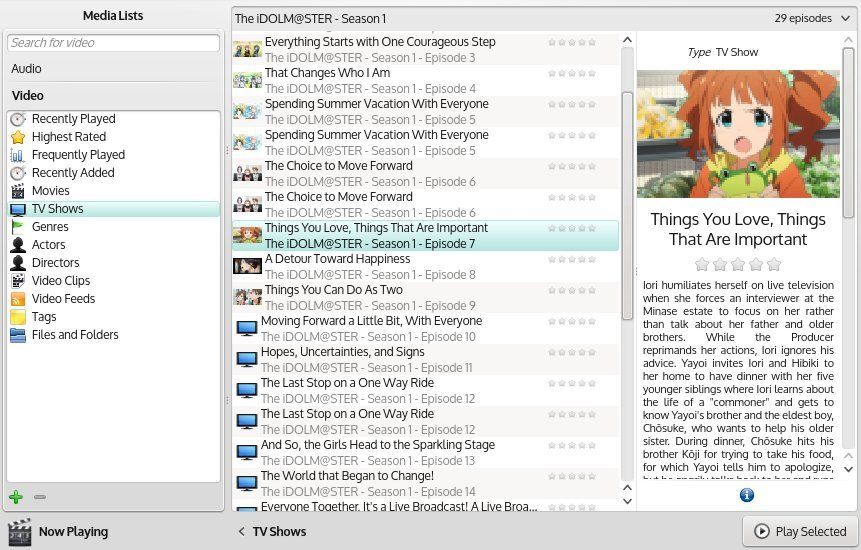
Task: Show details with blue info icon
Action: click(747, 495)
